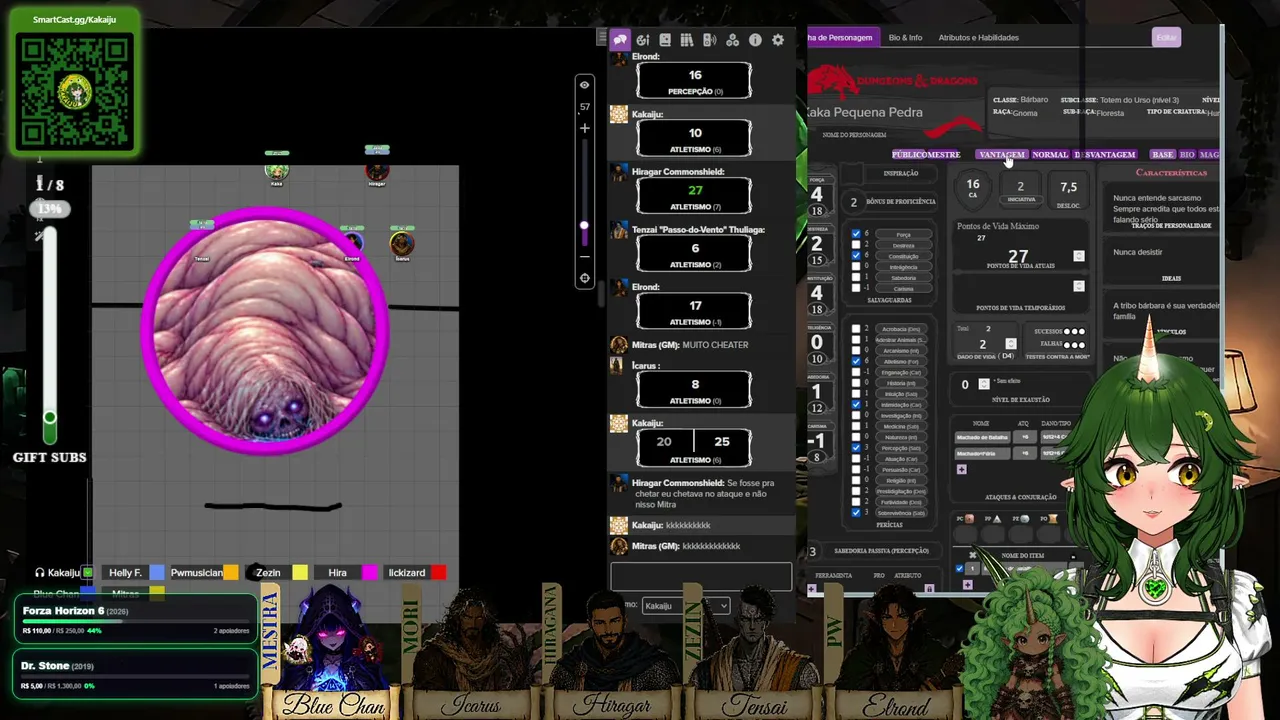Tick the Força saving throw checkbox
Screen dimensions: 1280x720
pos(856,234)
